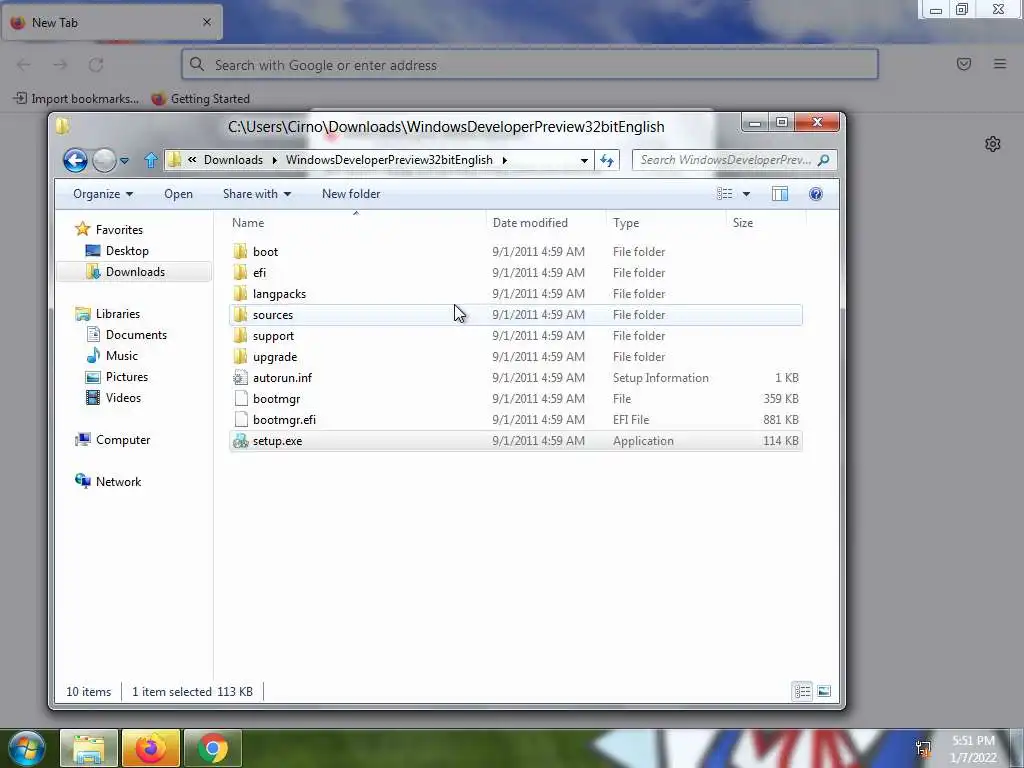Expand the address bar history dropdown
The image size is (1024, 768).
click(x=584, y=161)
